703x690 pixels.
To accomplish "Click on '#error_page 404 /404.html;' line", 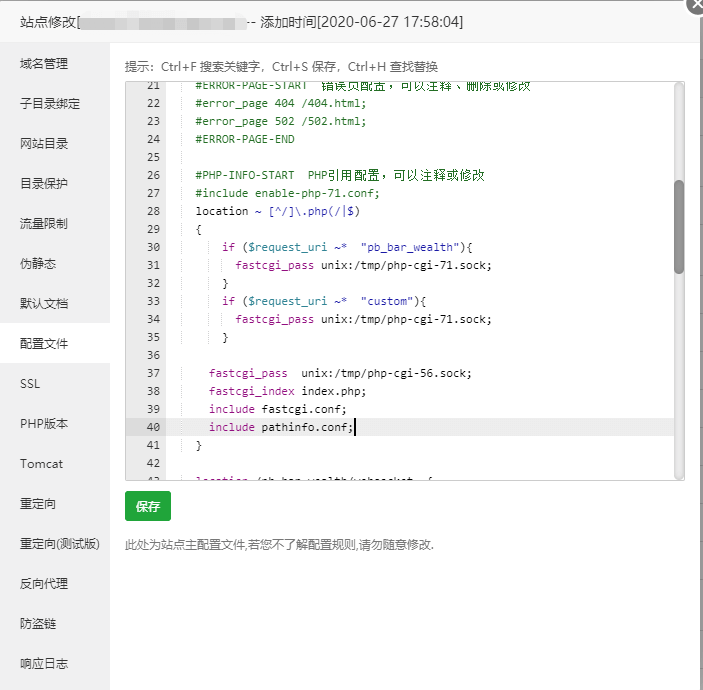I will [281, 103].
